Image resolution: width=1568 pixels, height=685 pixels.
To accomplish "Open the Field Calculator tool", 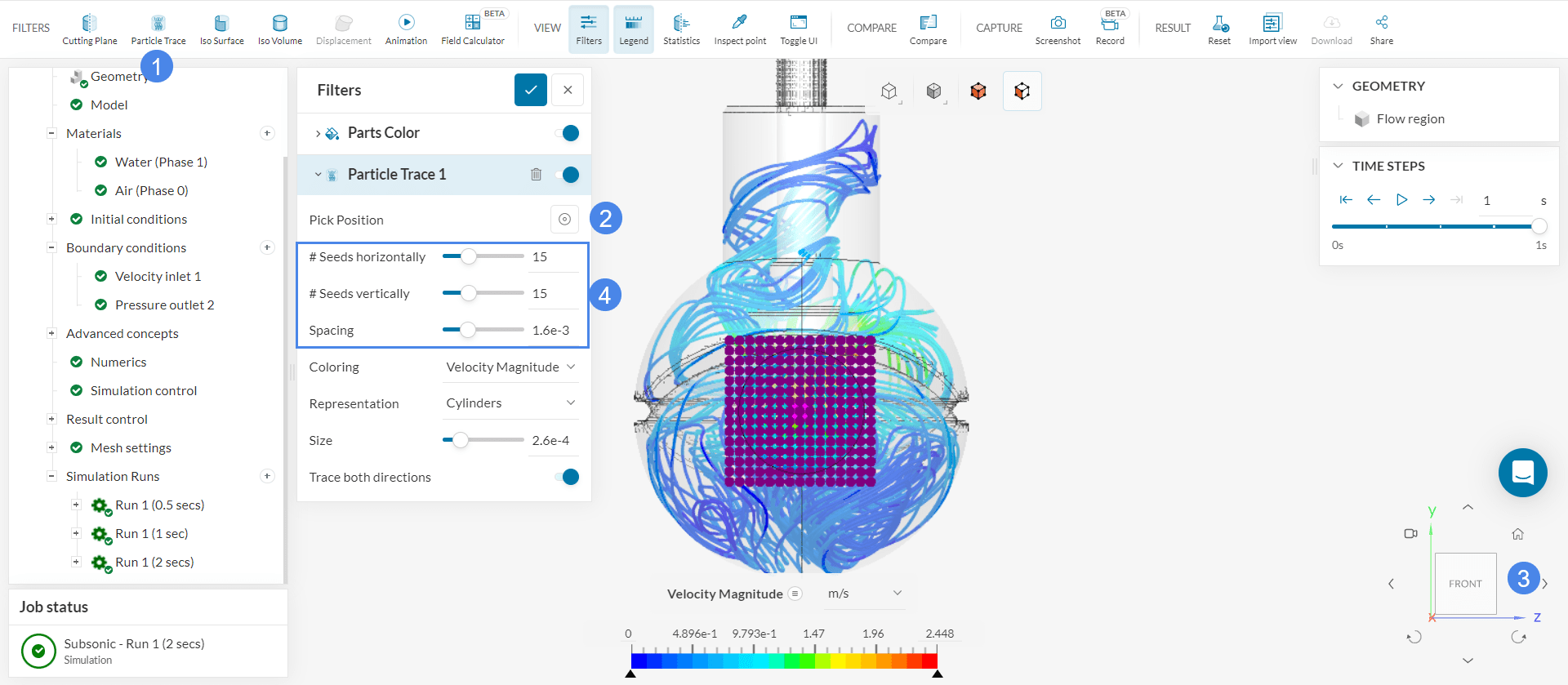I will coord(472,29).
